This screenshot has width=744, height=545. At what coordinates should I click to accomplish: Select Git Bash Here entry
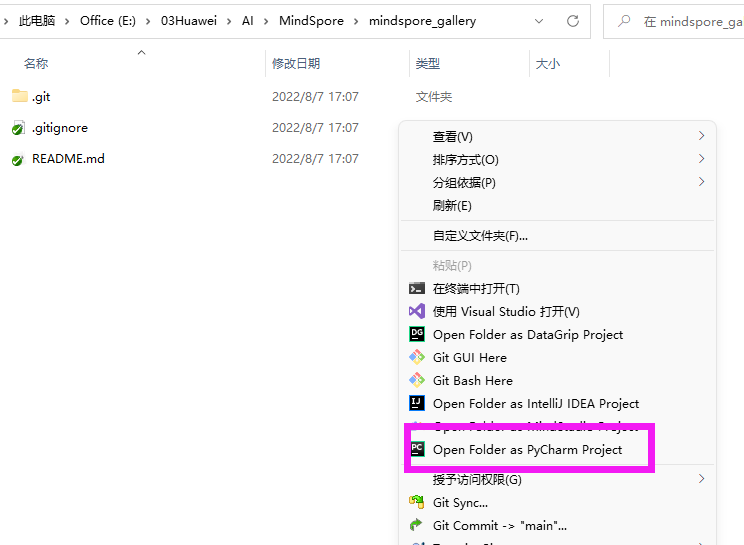pyautogui.click(x=473, y=381)
